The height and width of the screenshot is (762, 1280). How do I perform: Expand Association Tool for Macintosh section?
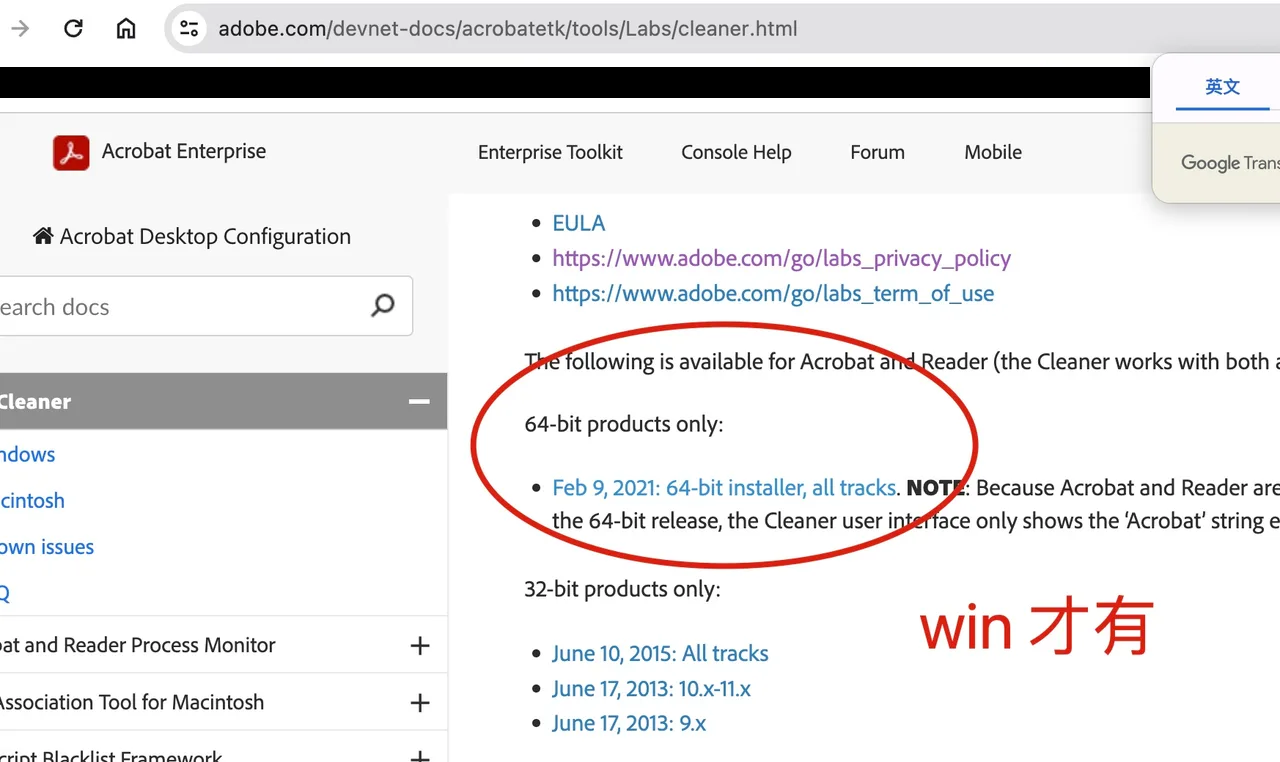point(420,703)
